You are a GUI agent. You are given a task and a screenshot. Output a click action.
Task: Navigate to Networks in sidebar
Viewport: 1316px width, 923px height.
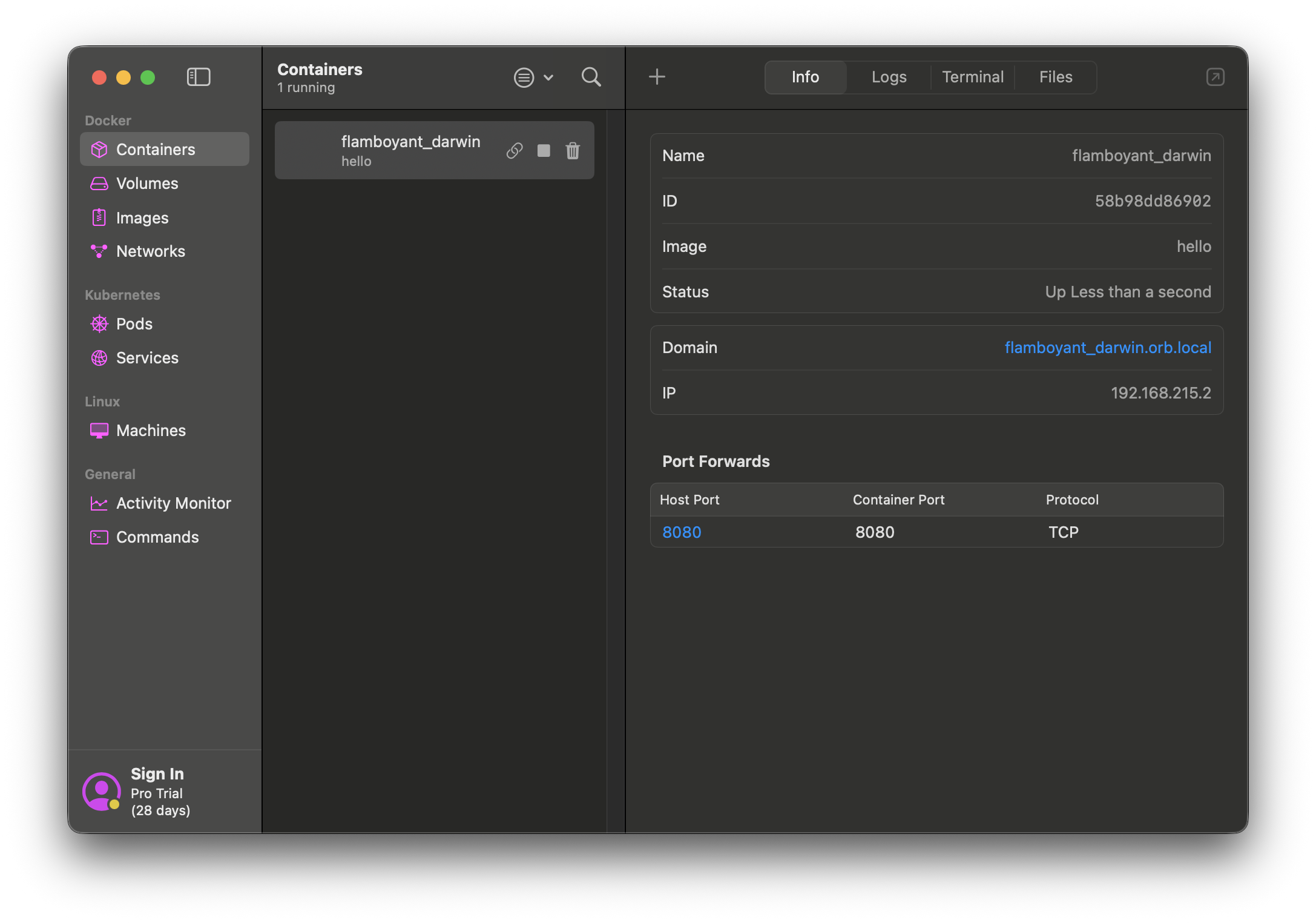151,251
